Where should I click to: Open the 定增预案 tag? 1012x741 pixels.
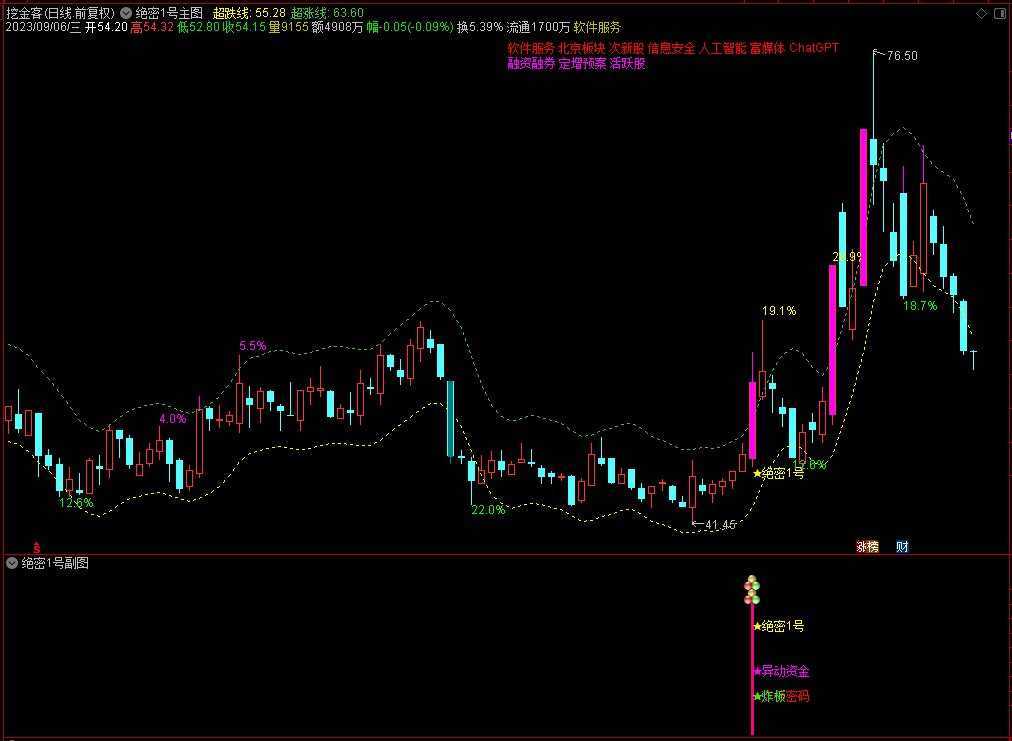point(582,64)
